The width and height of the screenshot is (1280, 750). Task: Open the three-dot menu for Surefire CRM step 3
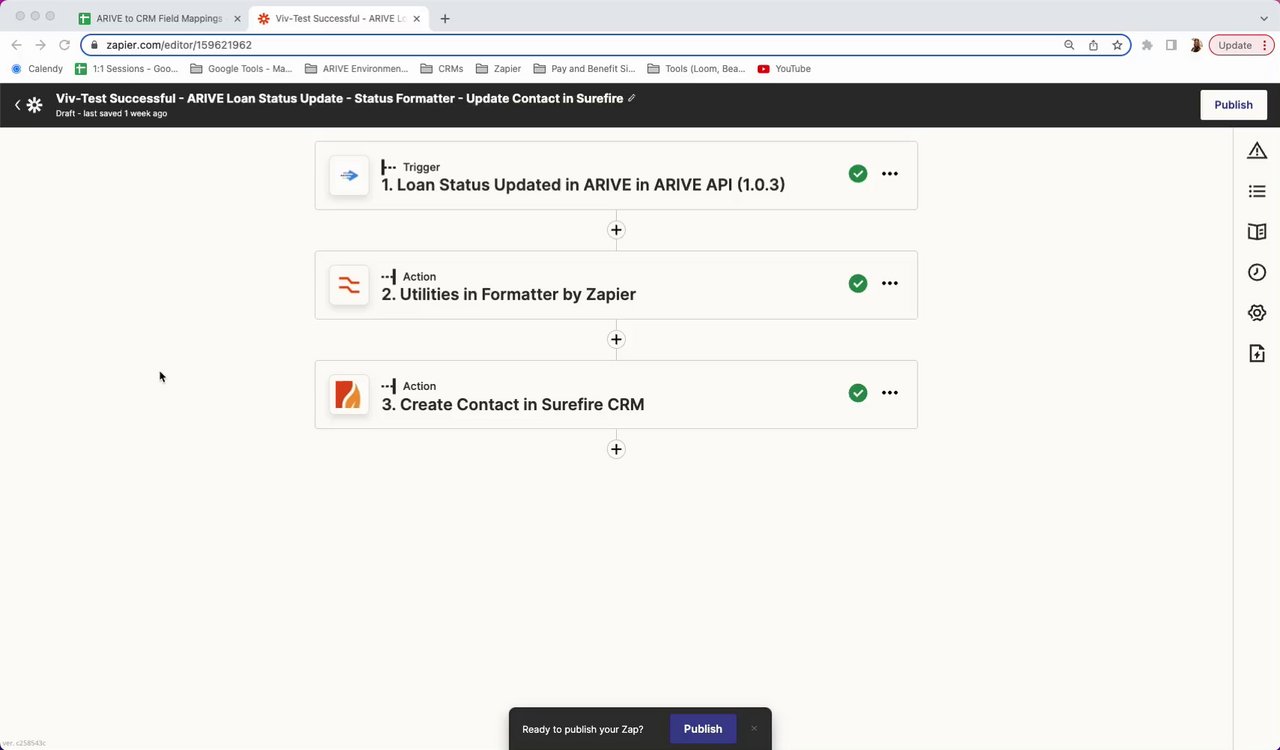(x=890, y=393)
